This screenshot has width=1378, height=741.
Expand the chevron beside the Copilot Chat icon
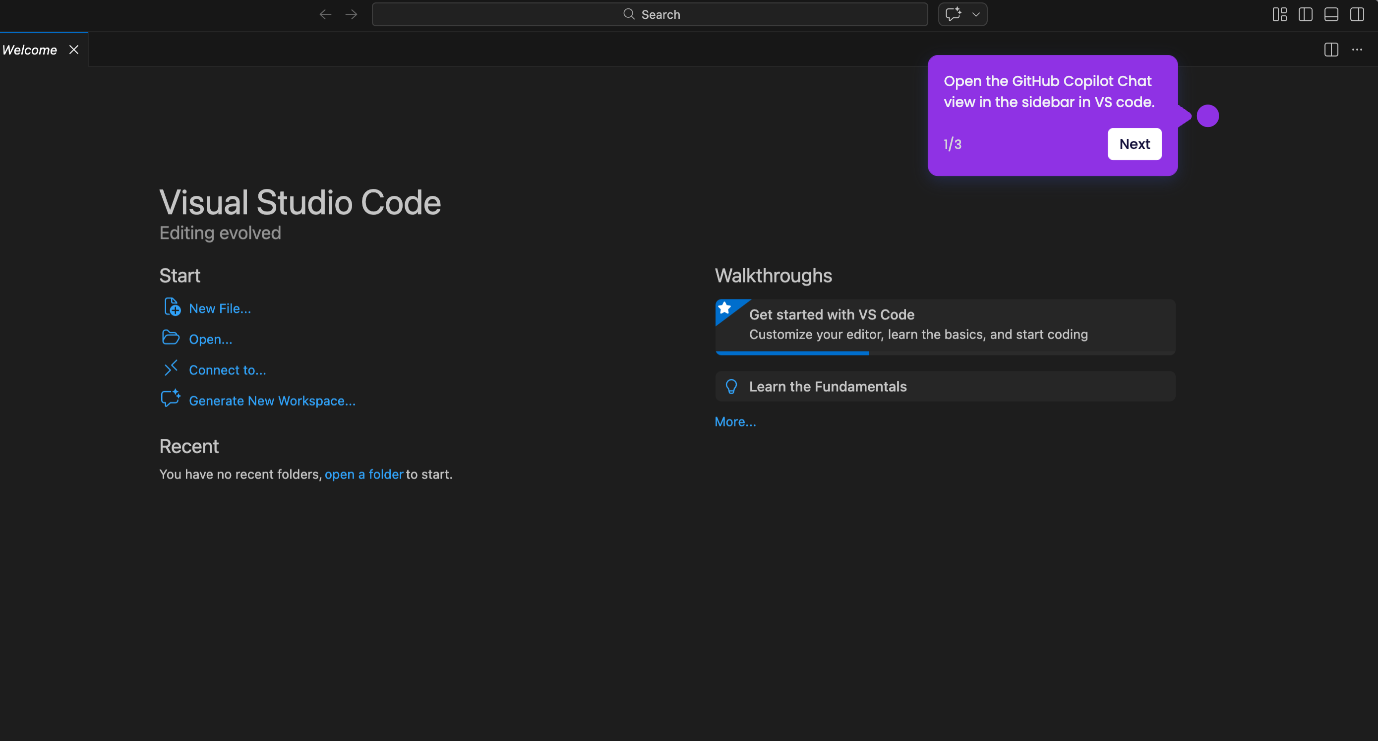(976, 14)
